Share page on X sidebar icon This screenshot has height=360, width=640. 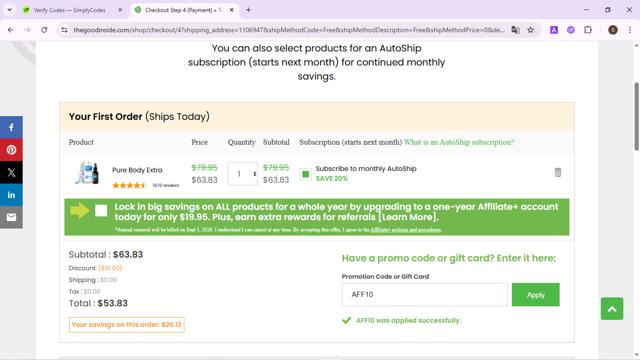point(11,172)
